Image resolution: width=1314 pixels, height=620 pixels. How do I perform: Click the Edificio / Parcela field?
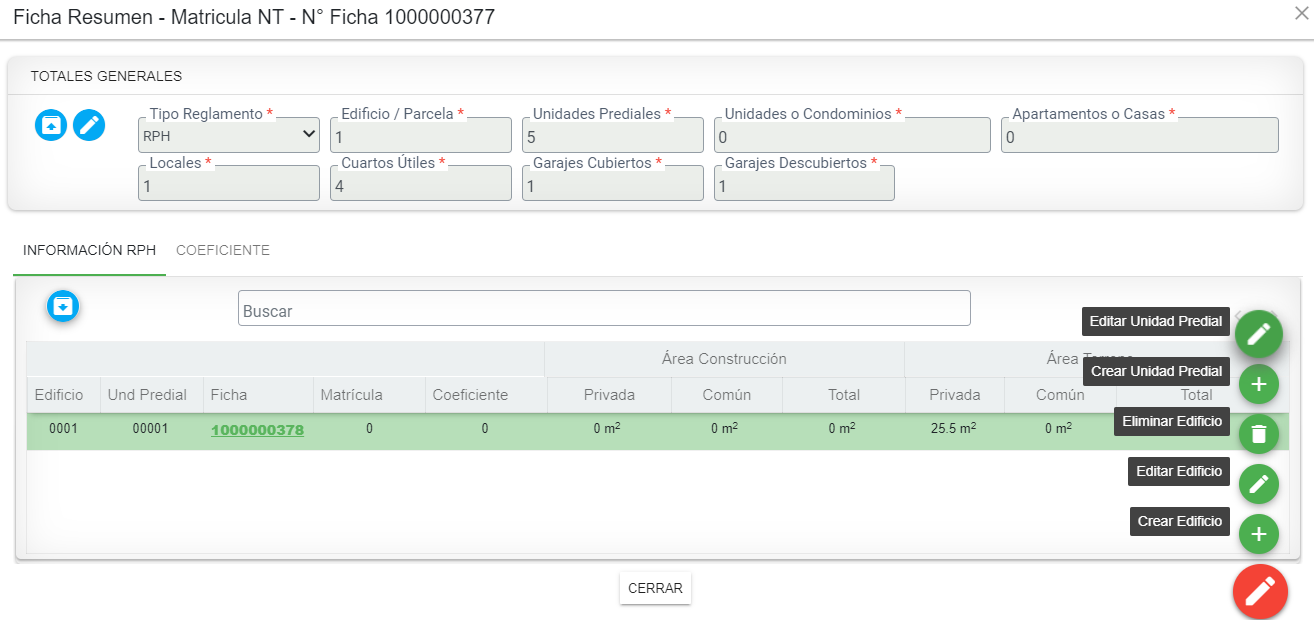click(420, 136)
